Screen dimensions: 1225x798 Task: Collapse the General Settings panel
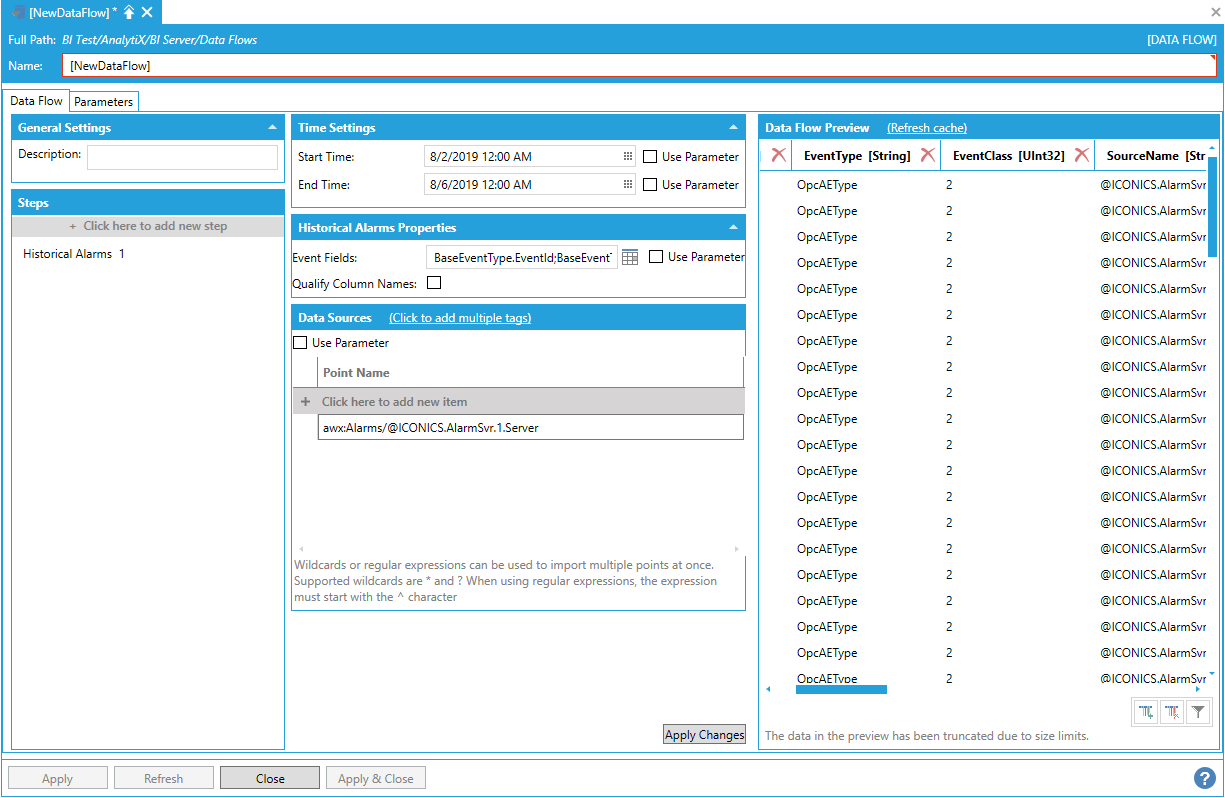click(273, 128)
